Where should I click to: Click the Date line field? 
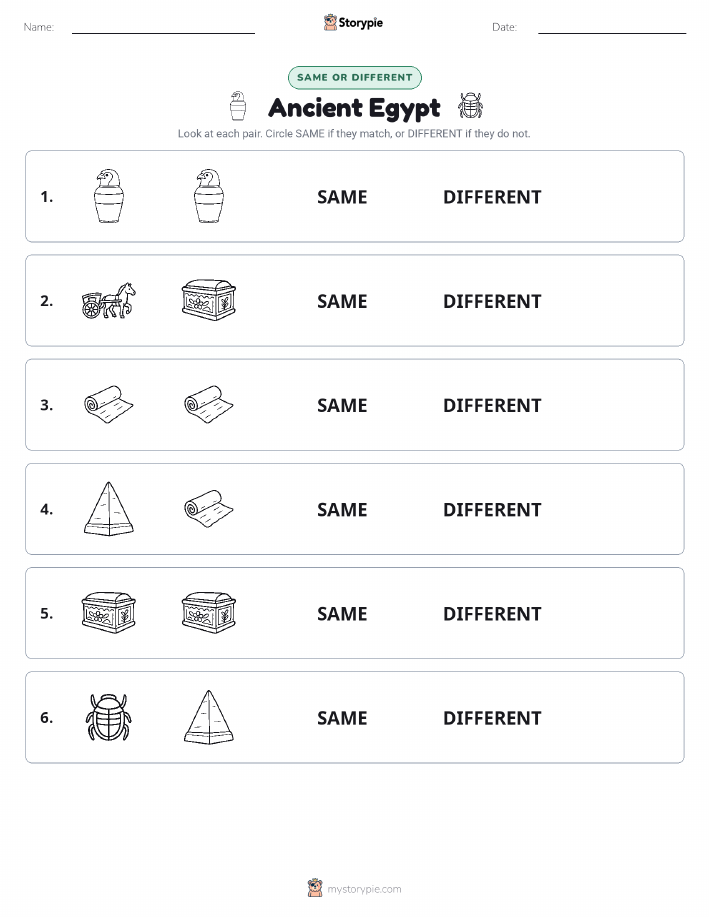click(612, 27)
